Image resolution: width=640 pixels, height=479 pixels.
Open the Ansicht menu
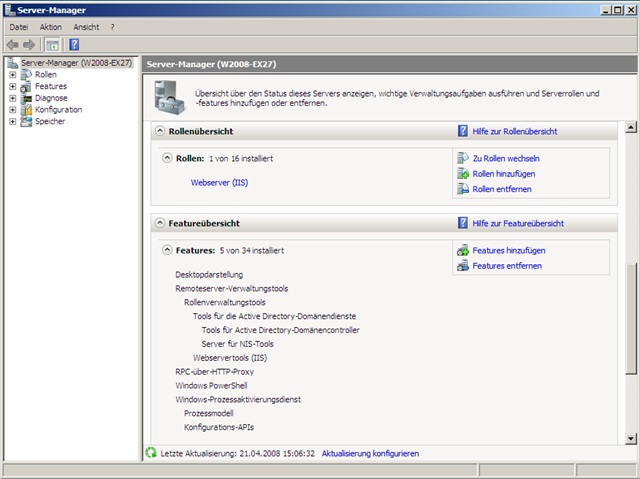point(86,27)
